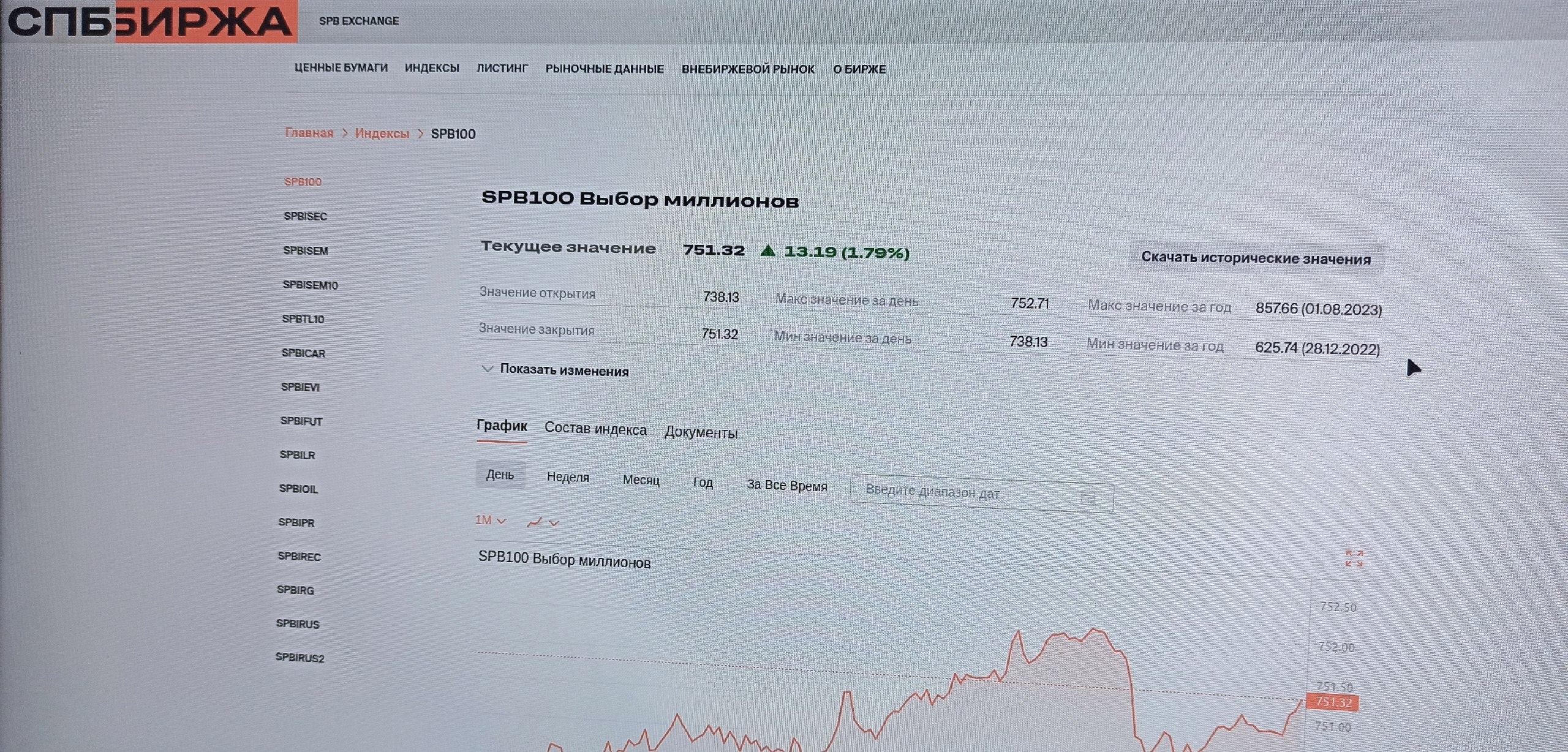Click the SPB100 Выбор миллионов heading
The image size is (1568, 752).
coord(639,200)
